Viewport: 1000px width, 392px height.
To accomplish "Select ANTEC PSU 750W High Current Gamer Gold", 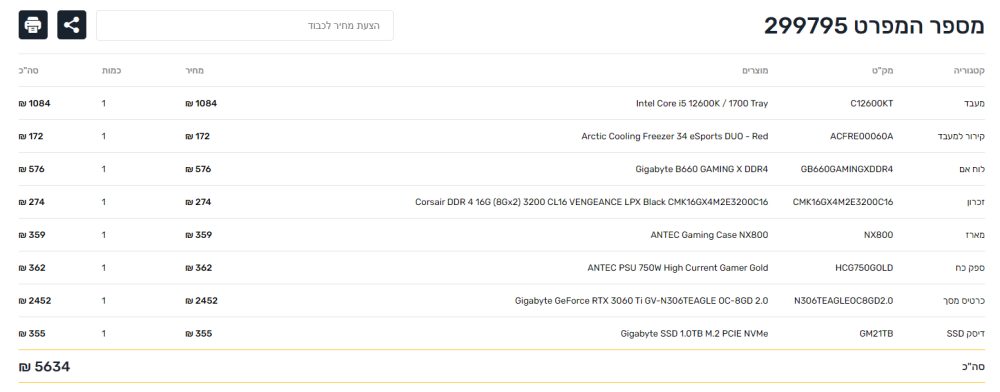I will coord(678,268).
